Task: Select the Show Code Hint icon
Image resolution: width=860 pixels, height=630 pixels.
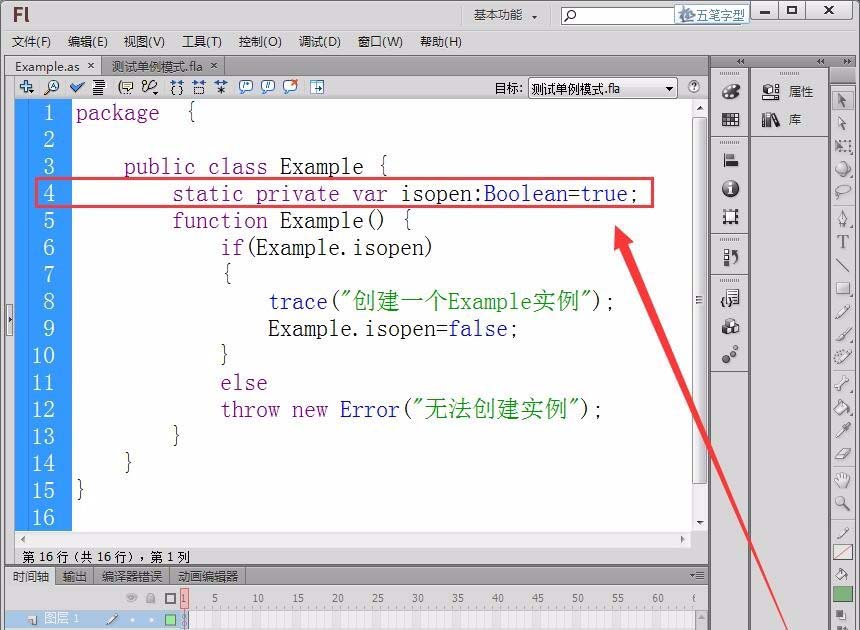Action: (126, 87)
